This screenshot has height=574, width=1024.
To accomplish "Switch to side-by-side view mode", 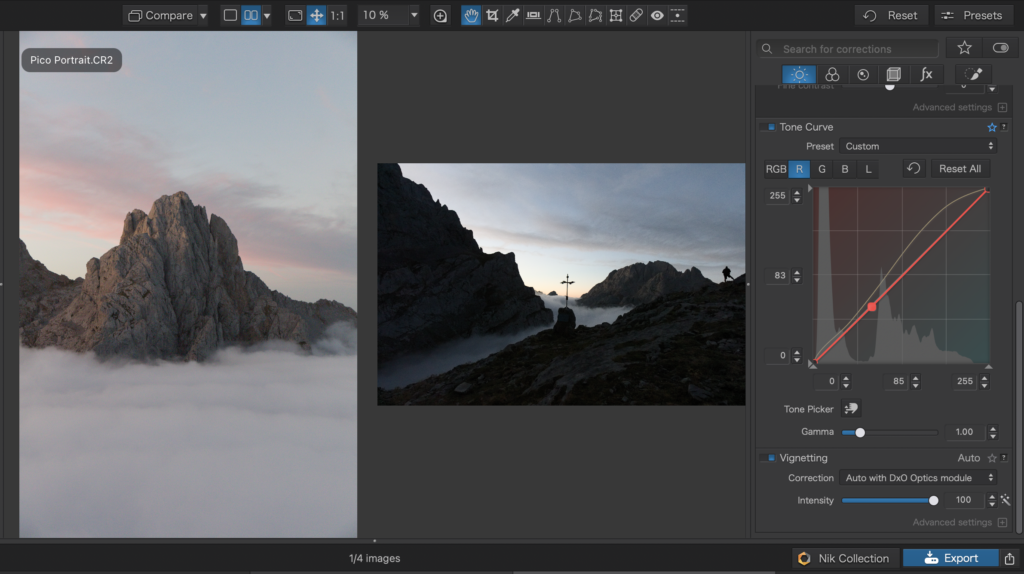I will point(251,15).
